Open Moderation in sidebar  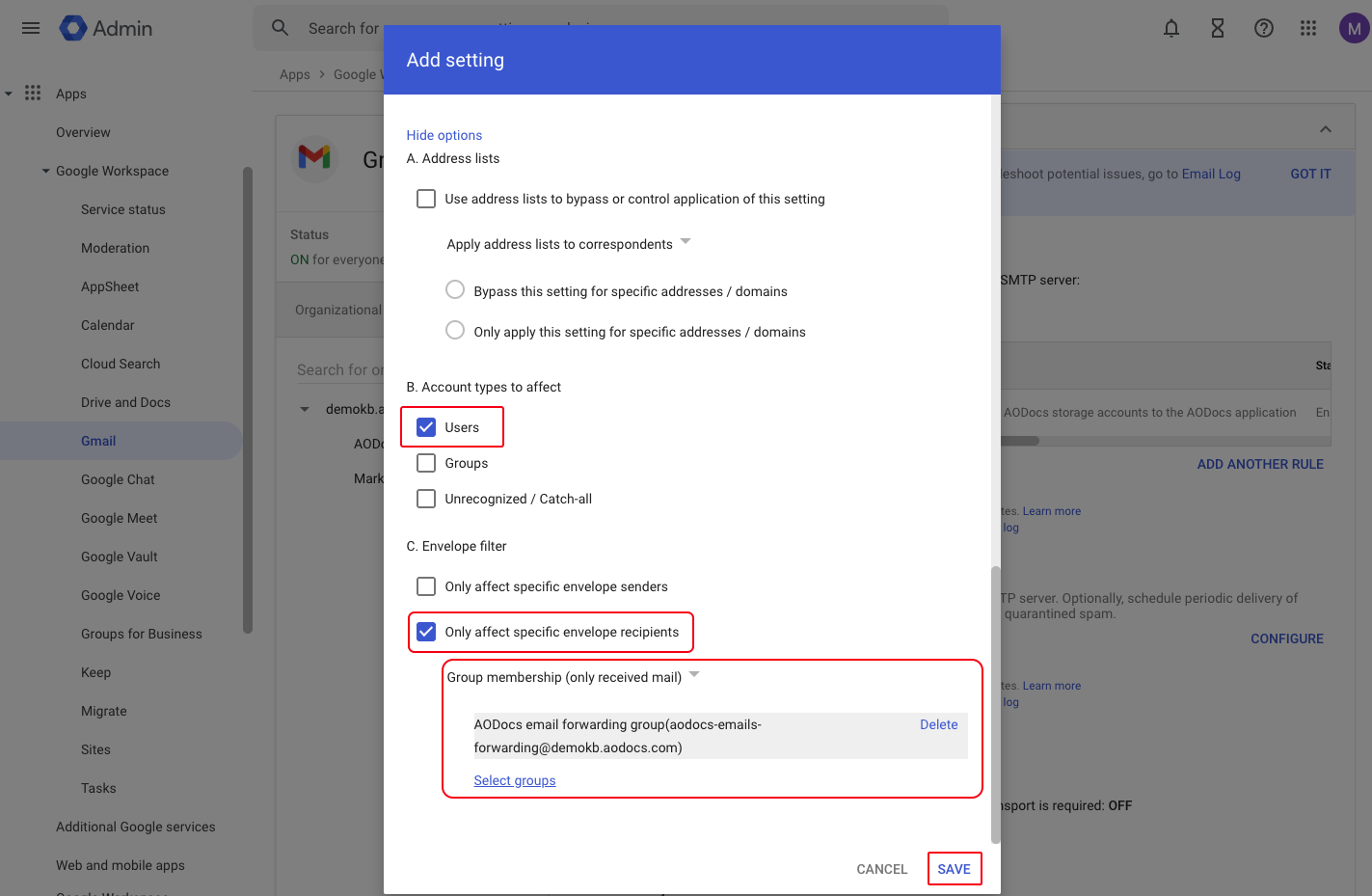pos(115,248)
